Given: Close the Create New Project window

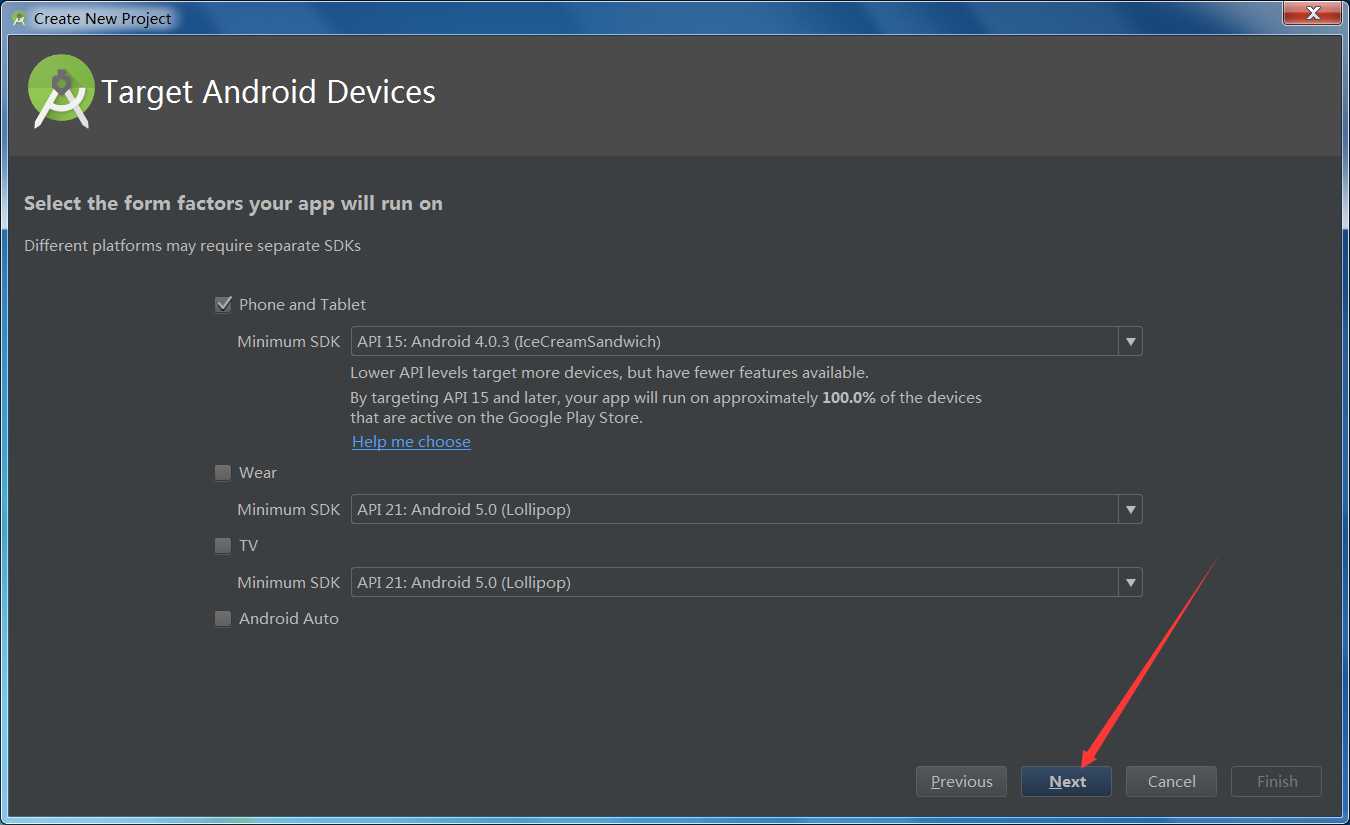Looking at the screenshot, I should tap(1311, 12).
